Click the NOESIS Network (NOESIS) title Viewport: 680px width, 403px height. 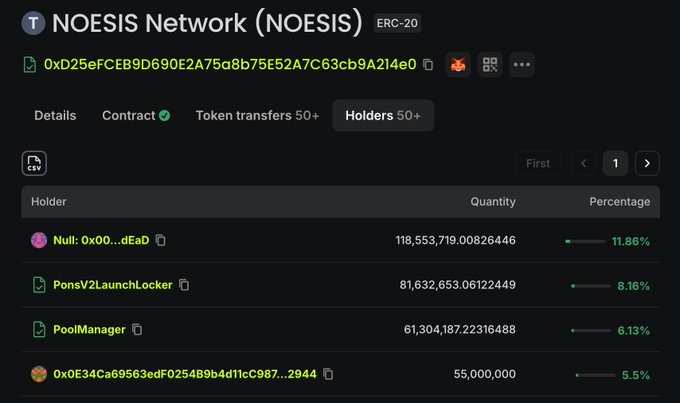(x=207, y=23)
